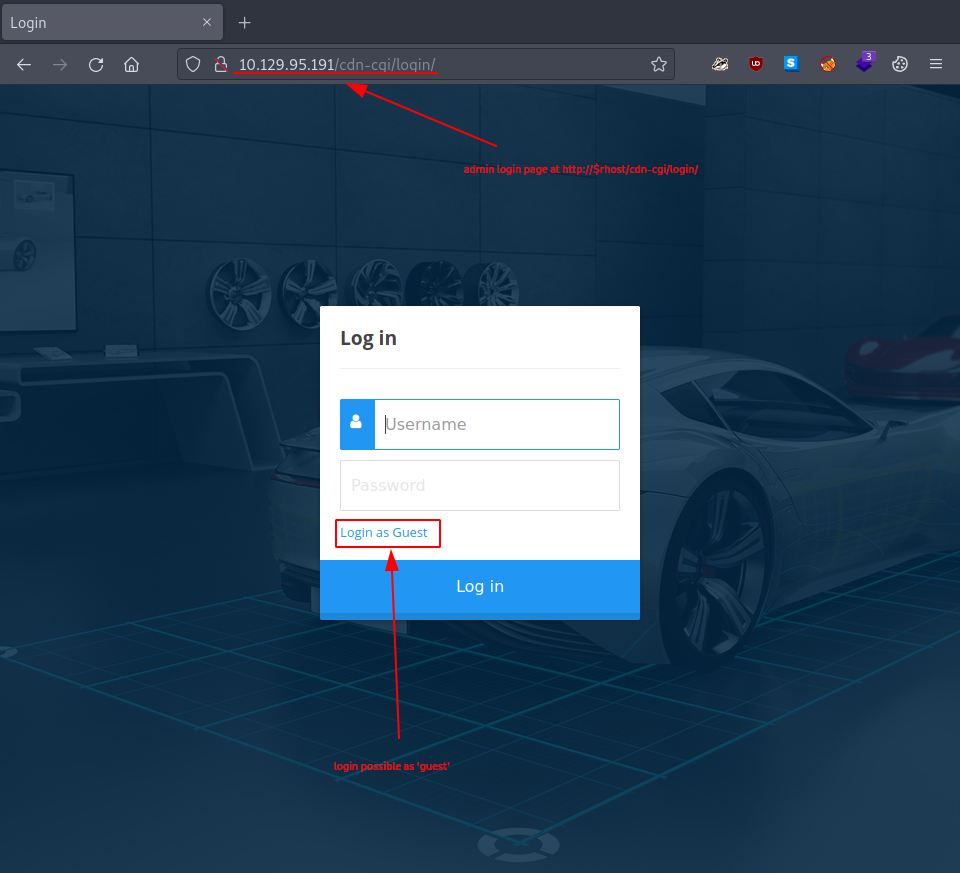This screenshot has width=960, height=873.
Task: Close the Login tab
Action: click(x=206, y=22)
